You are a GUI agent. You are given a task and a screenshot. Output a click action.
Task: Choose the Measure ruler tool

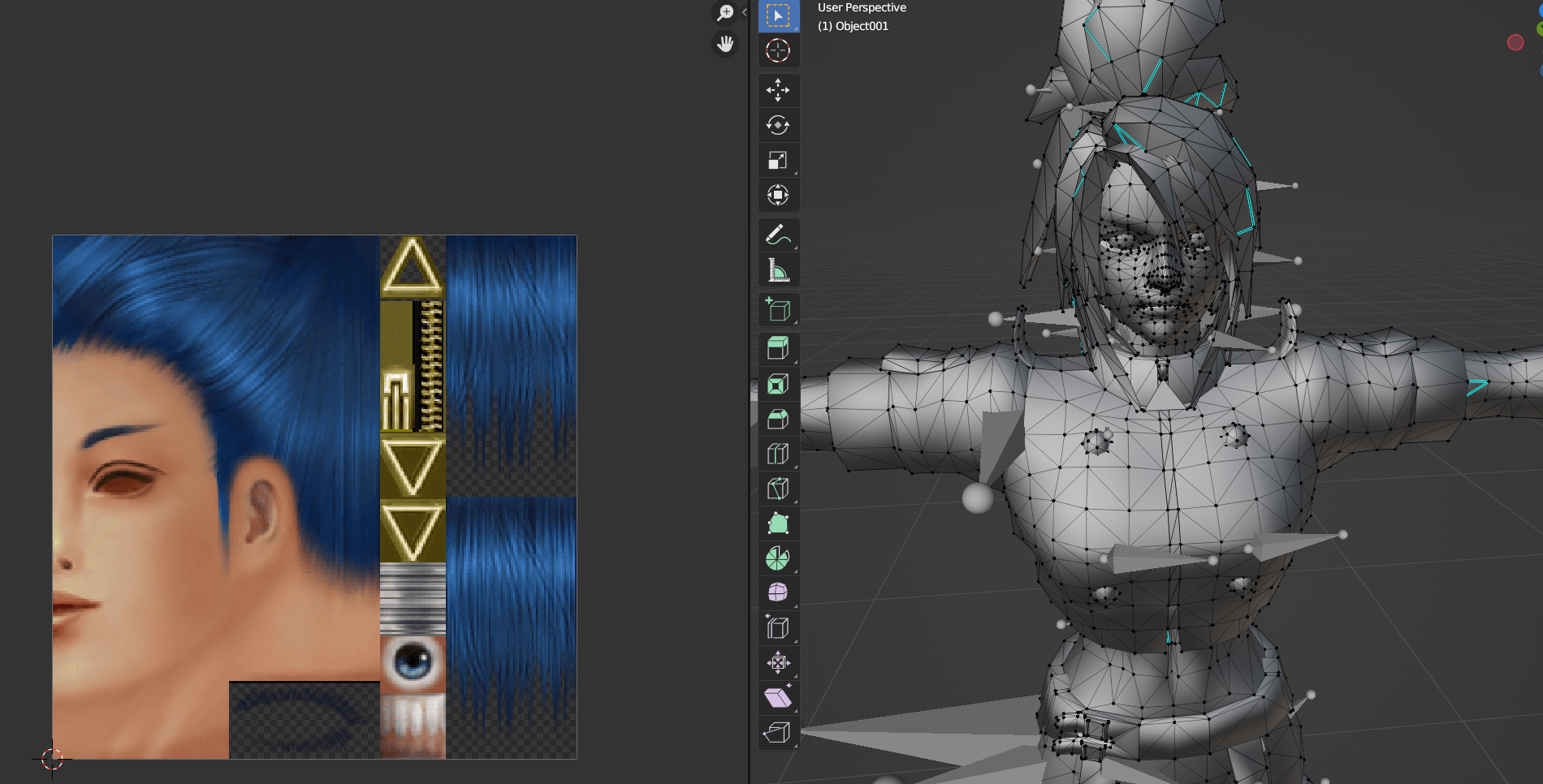pos(778,270)
